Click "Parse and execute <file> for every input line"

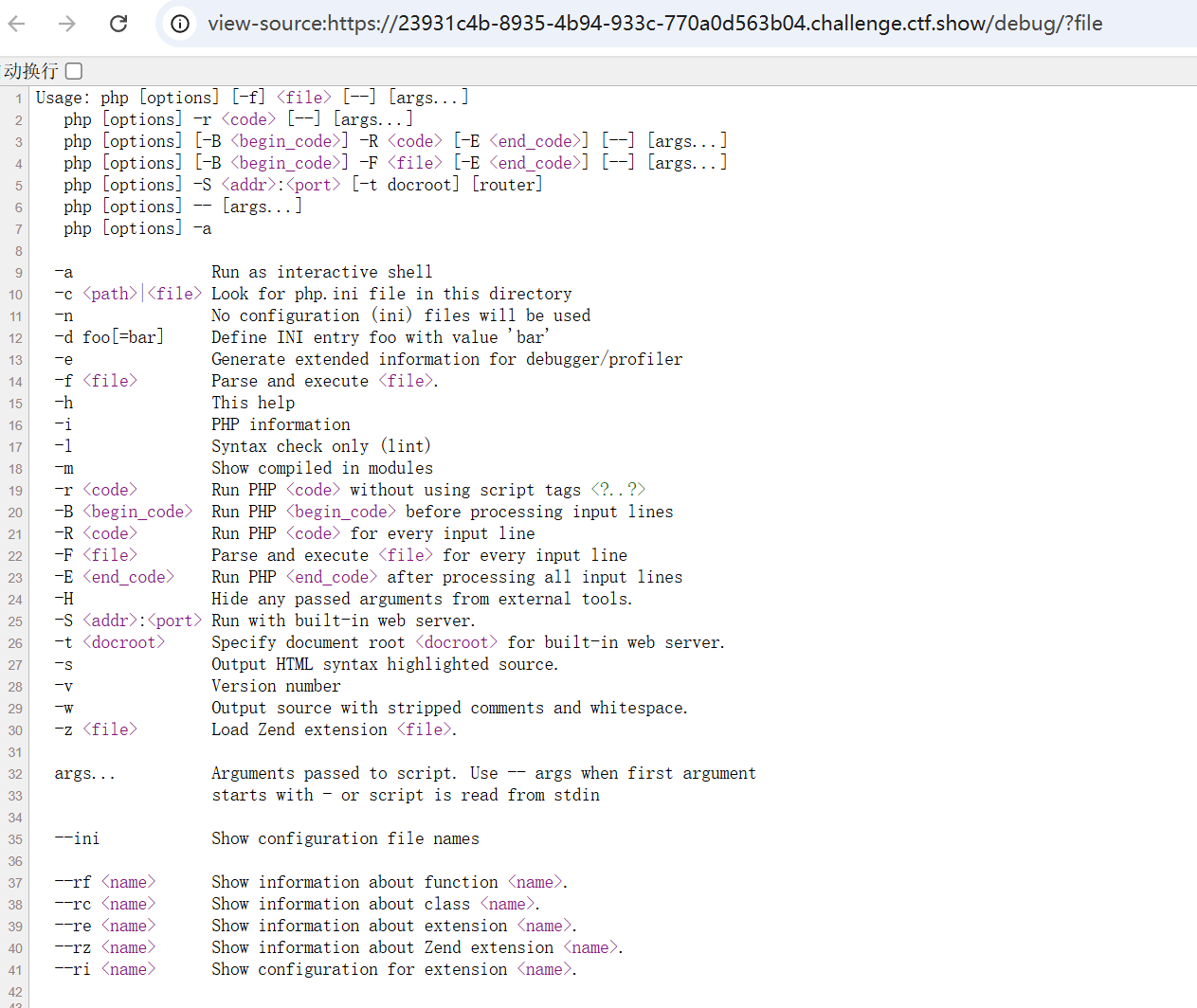pyautogui.click(x=420, y=555)
